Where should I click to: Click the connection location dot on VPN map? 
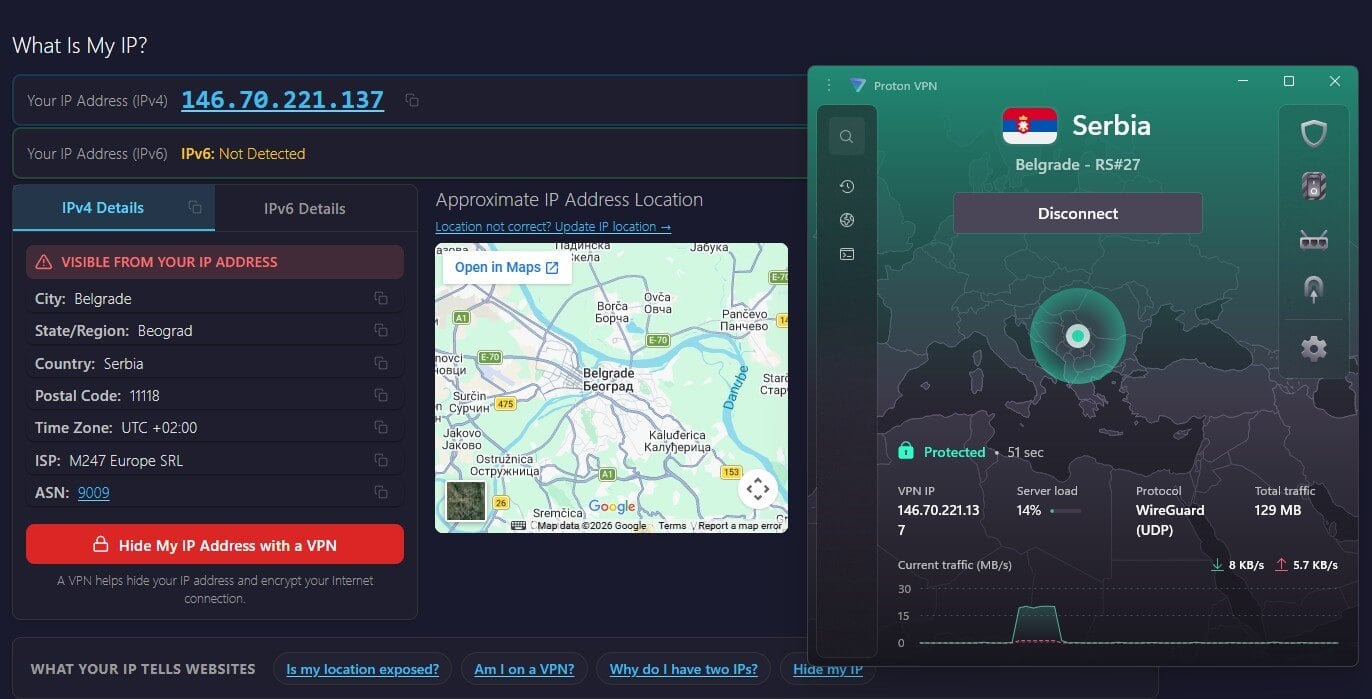click(1077, 336)
